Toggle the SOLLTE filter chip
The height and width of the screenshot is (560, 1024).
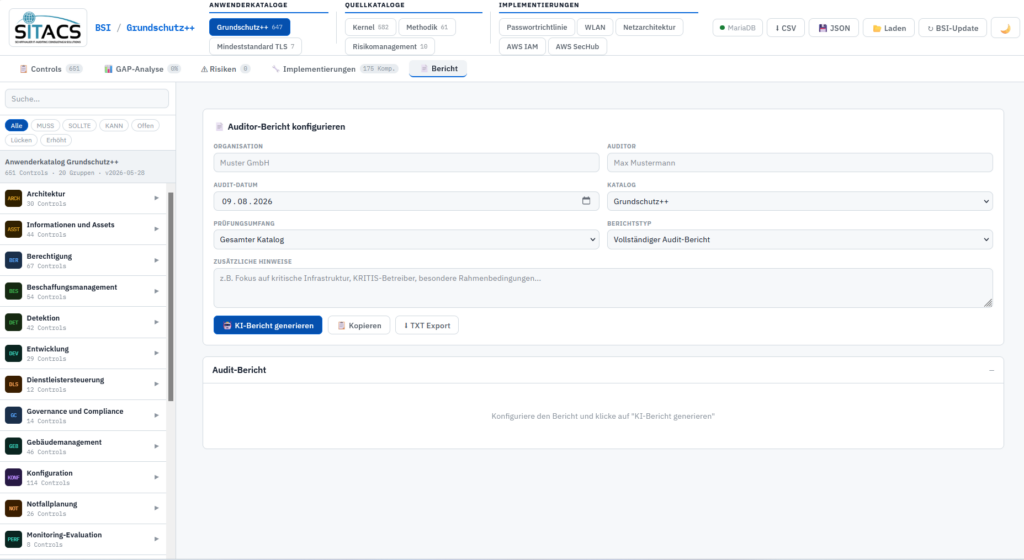click(x=80, y=125)
